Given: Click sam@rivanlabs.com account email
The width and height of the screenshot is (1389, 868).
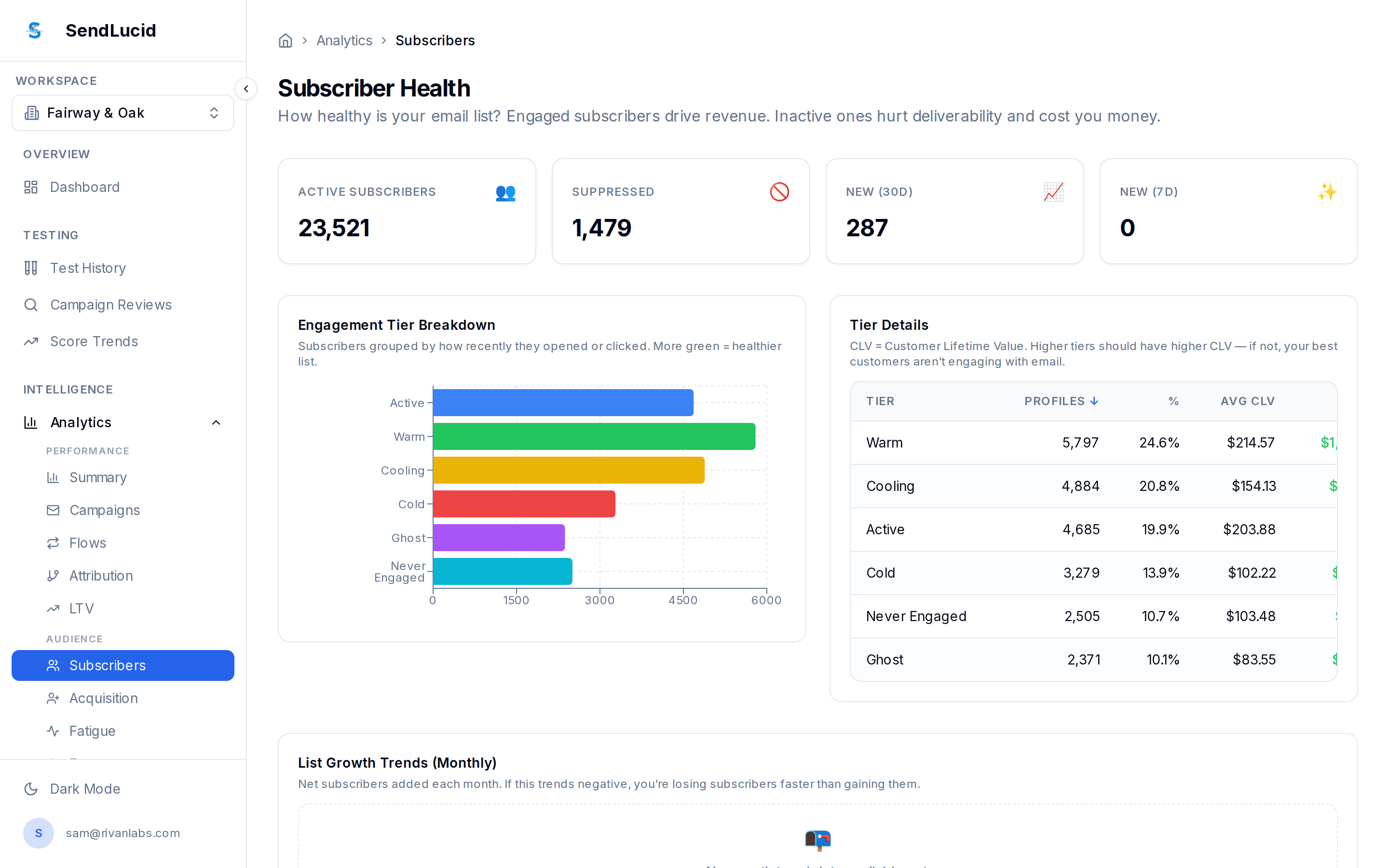Looking at the screenshot, I should point(123,833).
